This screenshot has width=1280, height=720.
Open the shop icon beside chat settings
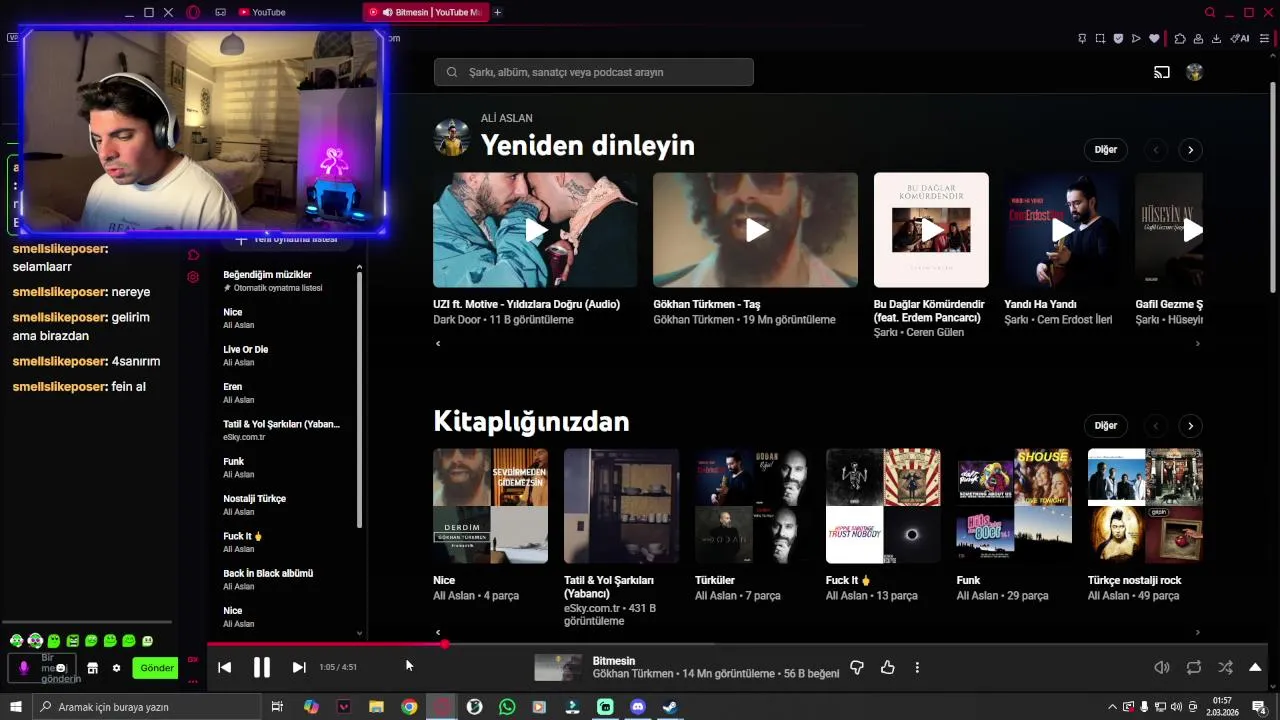pyautogui.click(x=92, y=668)
